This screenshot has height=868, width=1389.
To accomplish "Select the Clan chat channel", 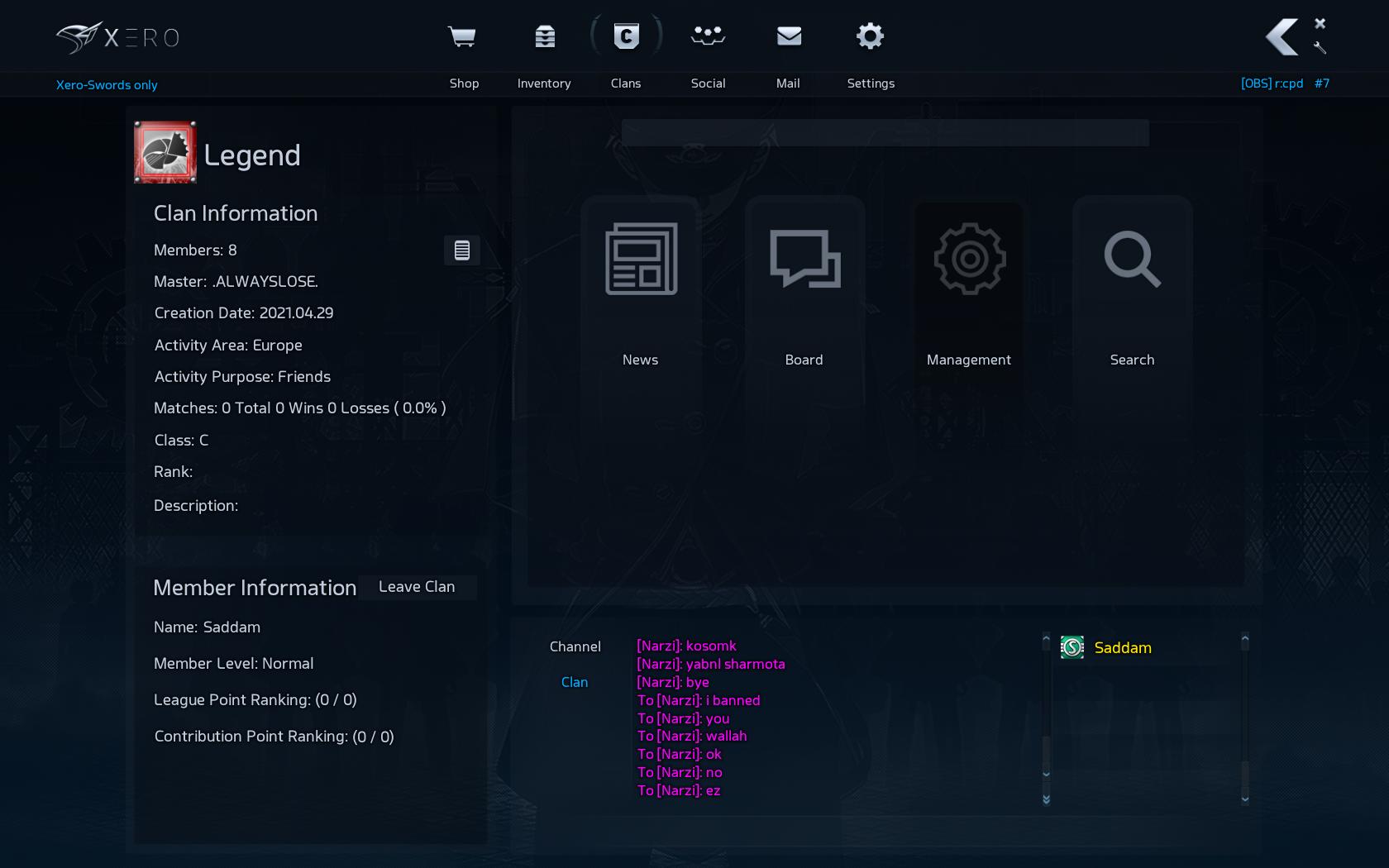I will click(575, 682).
